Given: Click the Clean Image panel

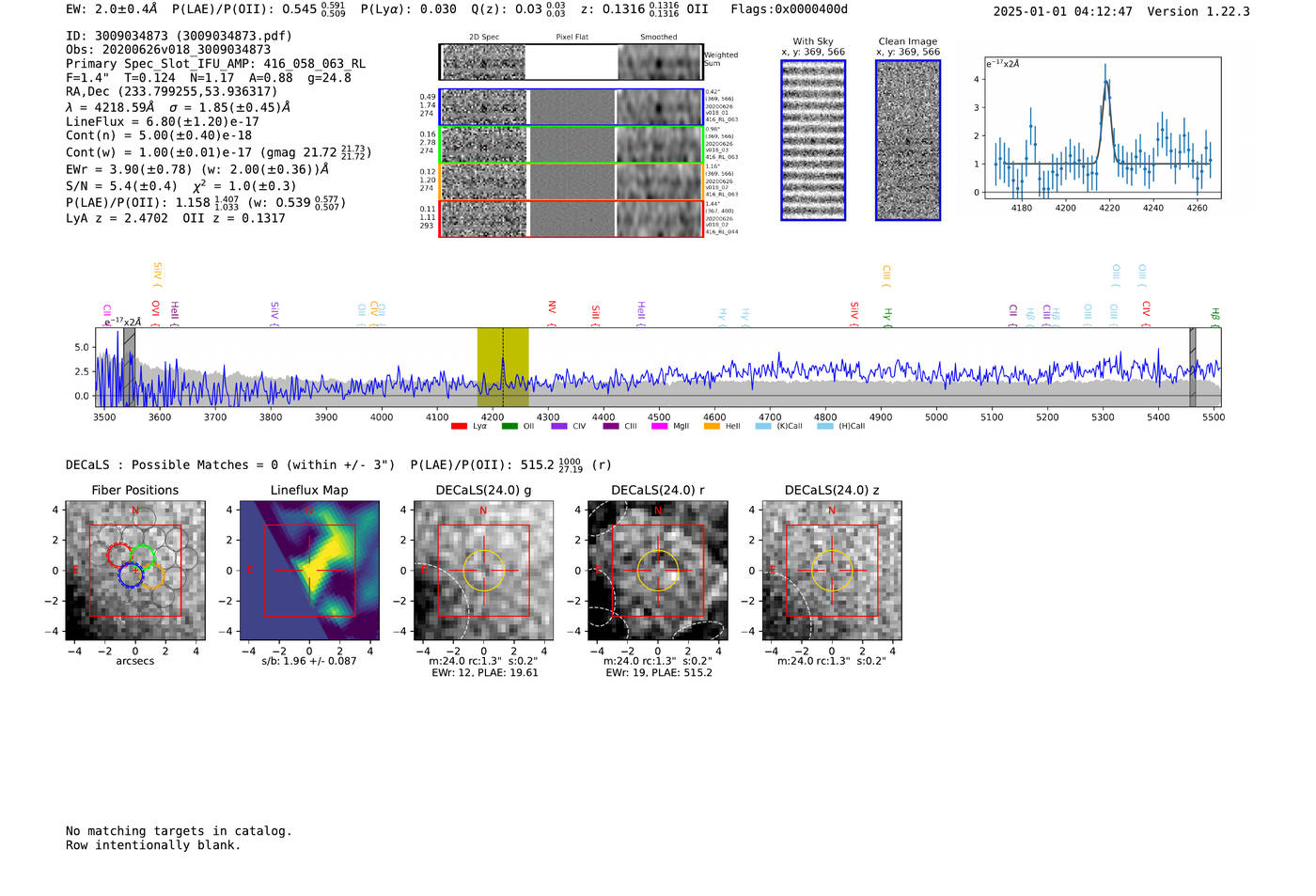Looking at the screenshot, I should coord(908,140).
